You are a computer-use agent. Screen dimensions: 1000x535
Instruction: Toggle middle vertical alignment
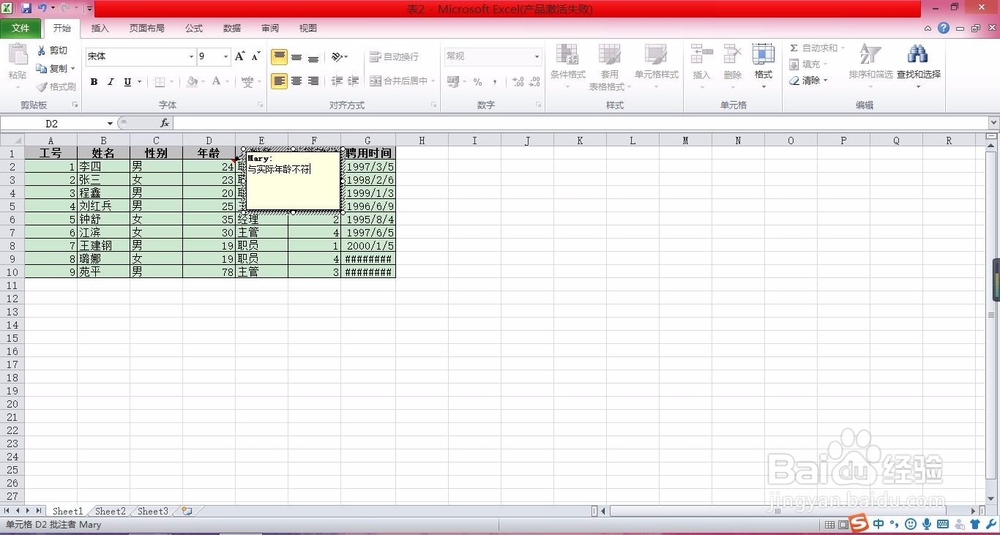[297, 57]
